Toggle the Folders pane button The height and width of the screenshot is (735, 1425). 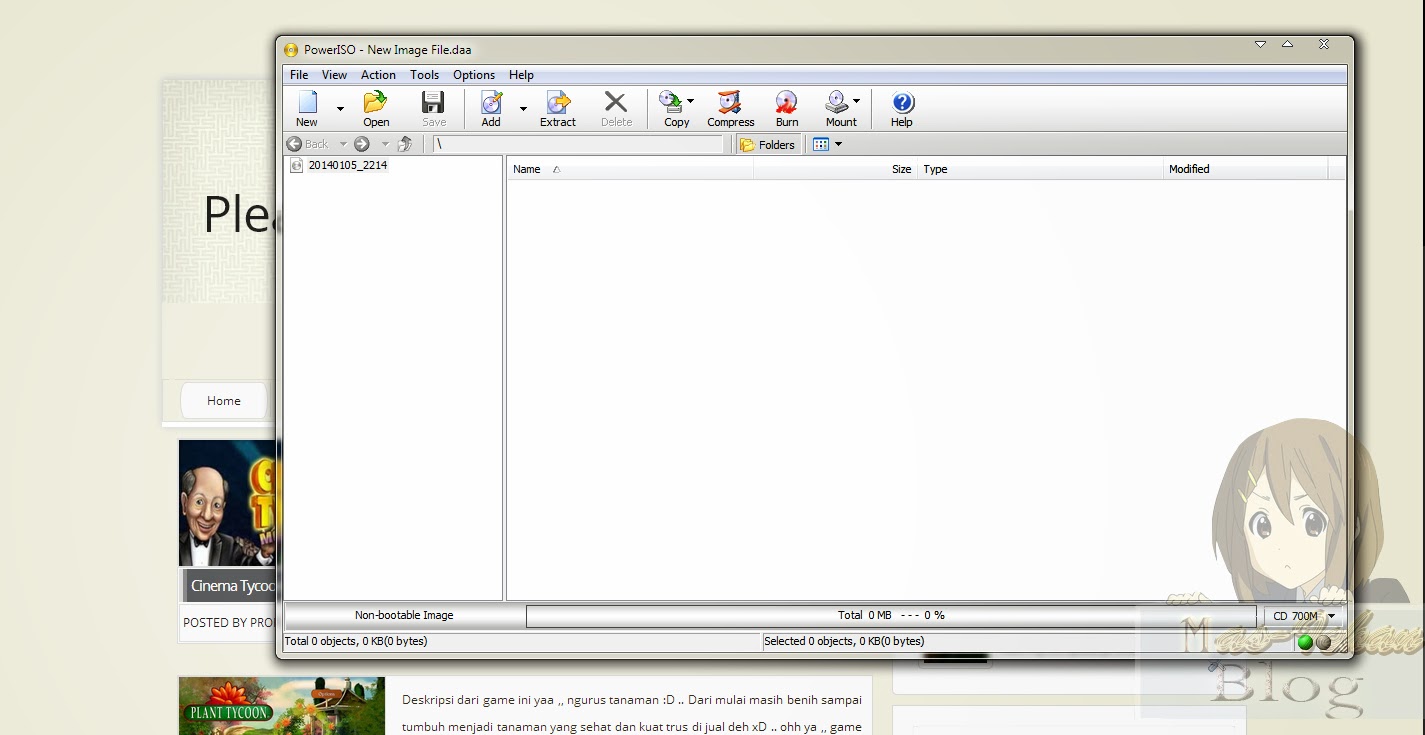768,144
